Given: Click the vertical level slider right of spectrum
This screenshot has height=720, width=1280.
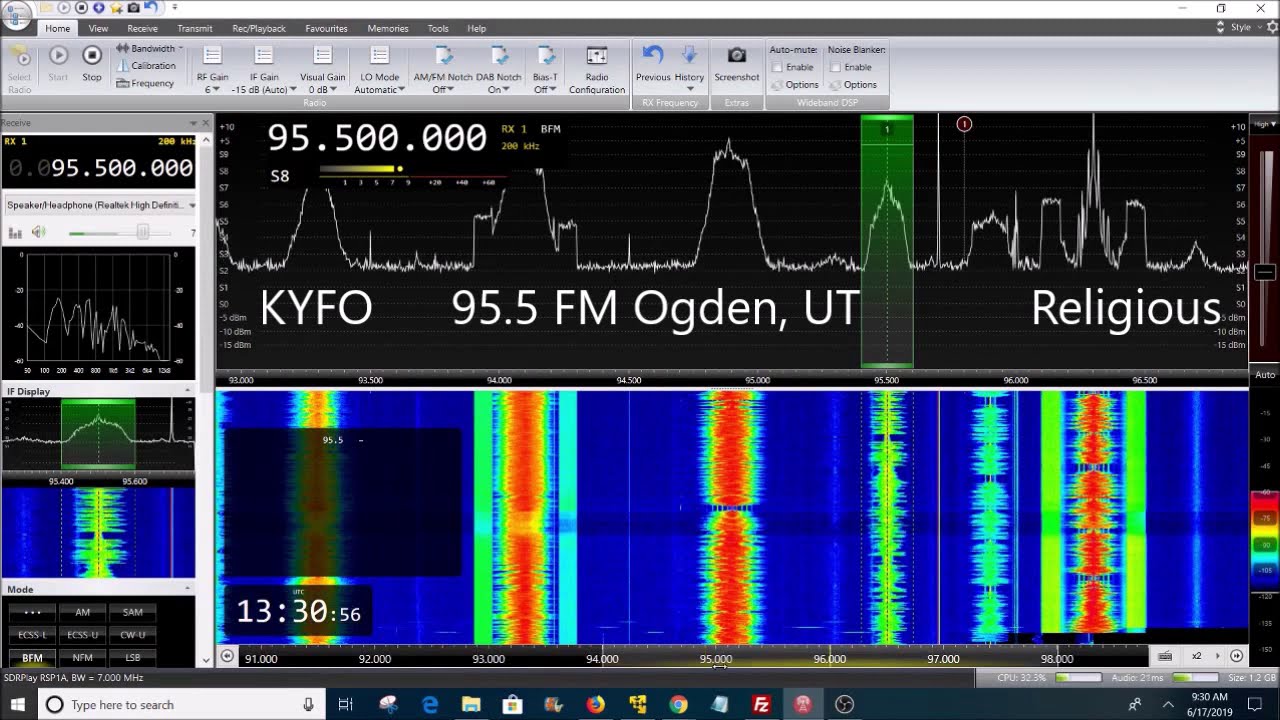Looking at the screenshot, I should point(1264,272).
